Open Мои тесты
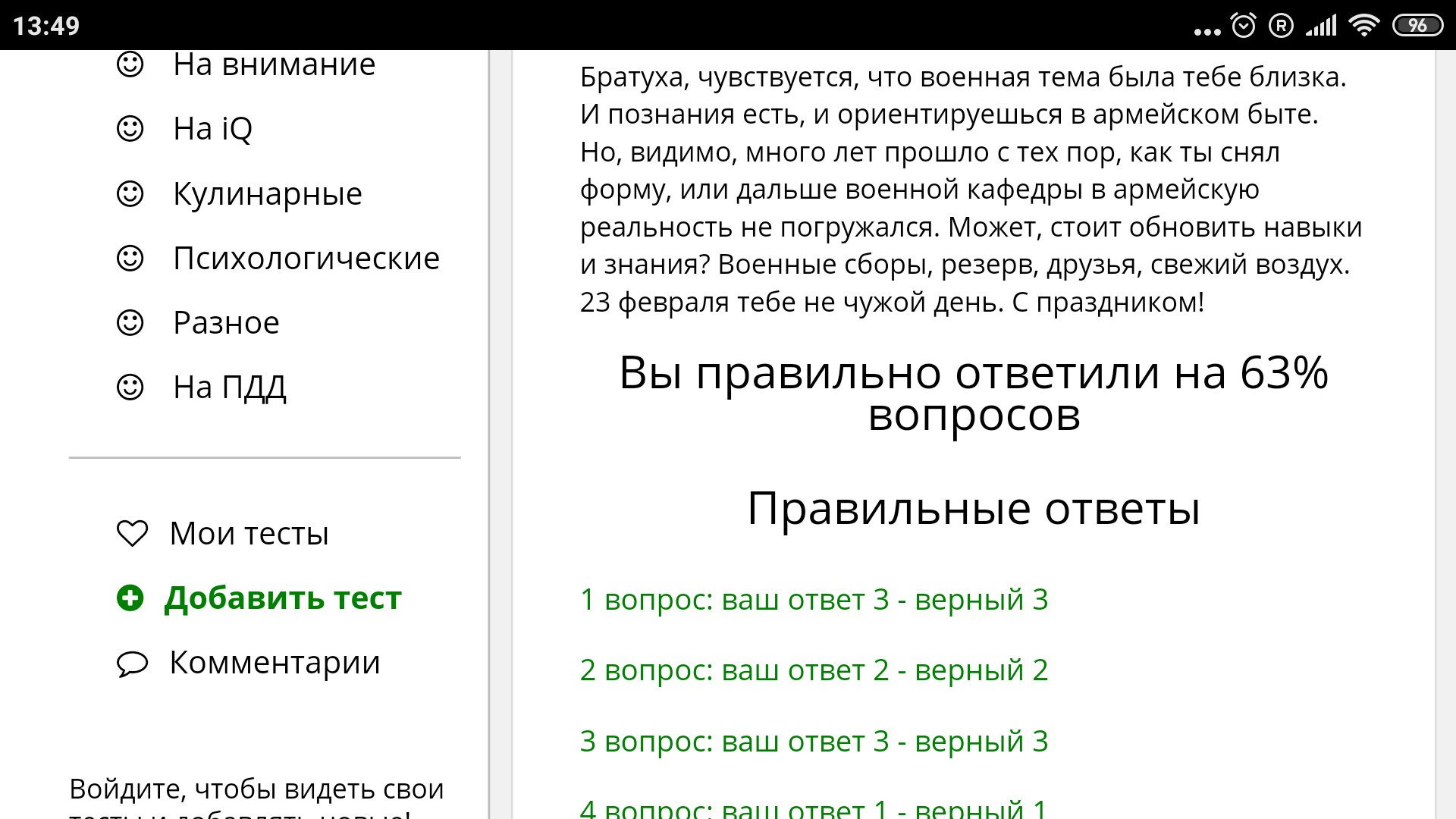The height and width of the screenshot is (819, 1456). tap(249, 534)
